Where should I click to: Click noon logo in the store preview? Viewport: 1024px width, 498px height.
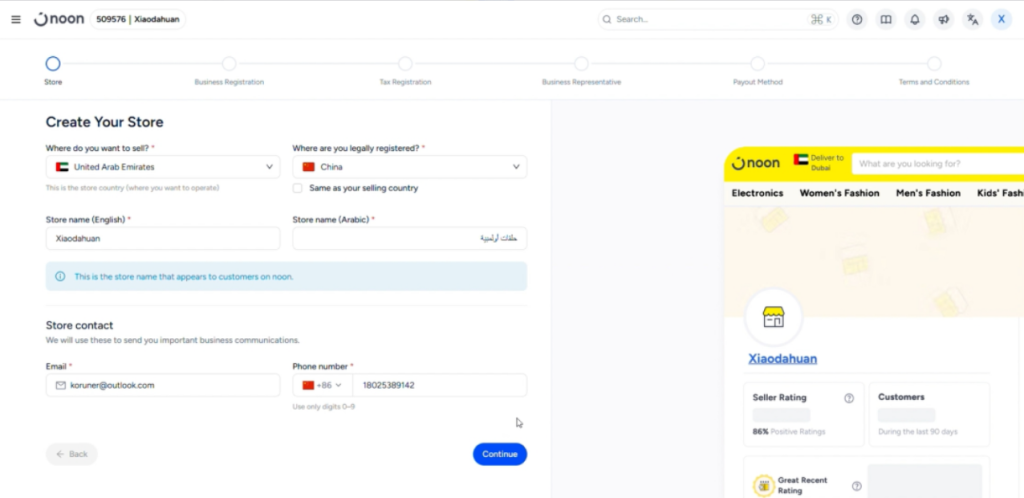point(756,163)
